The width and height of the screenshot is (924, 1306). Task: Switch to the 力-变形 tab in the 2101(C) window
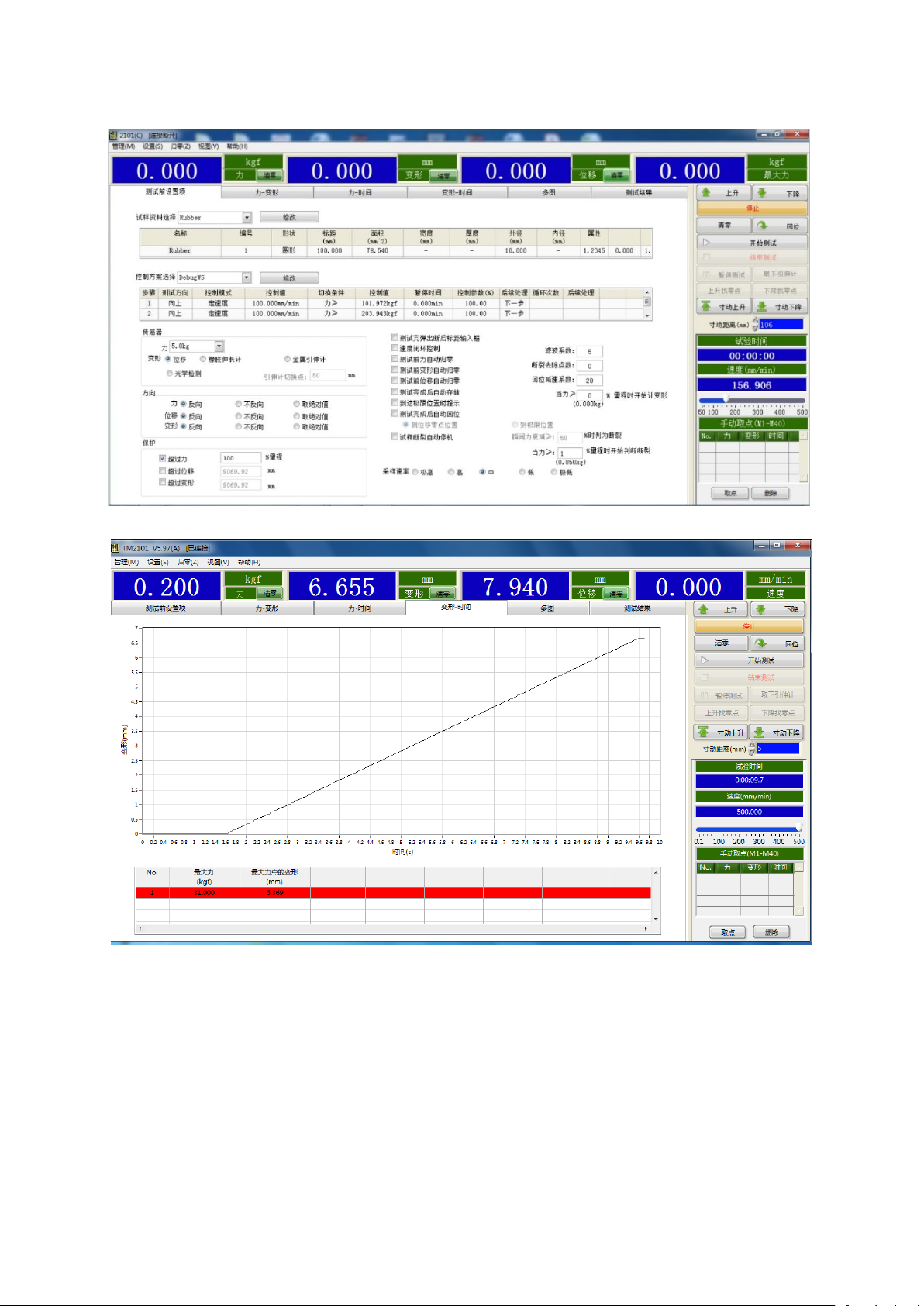coord(267,192)
